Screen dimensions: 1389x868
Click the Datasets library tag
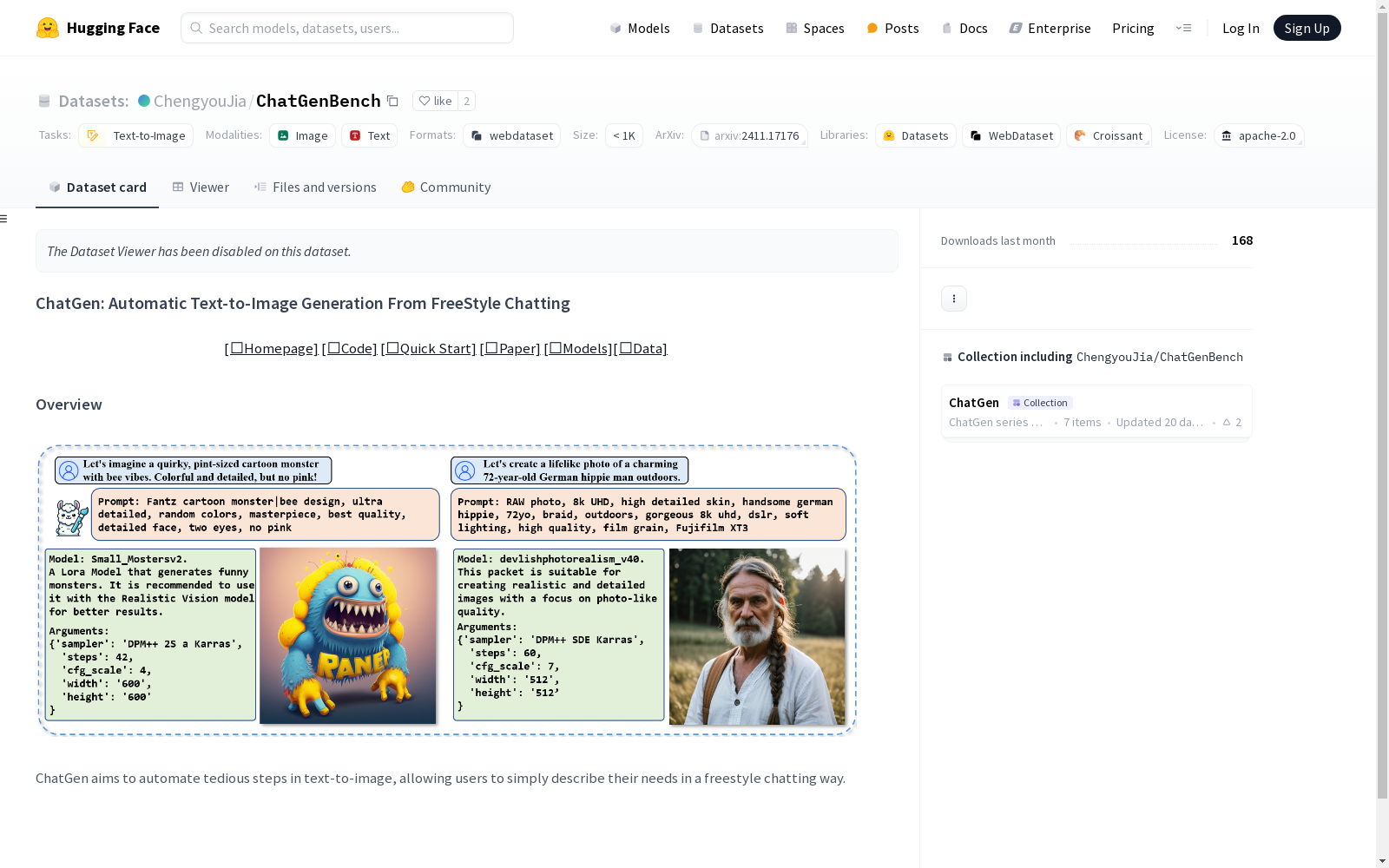[x=916, y=135]
